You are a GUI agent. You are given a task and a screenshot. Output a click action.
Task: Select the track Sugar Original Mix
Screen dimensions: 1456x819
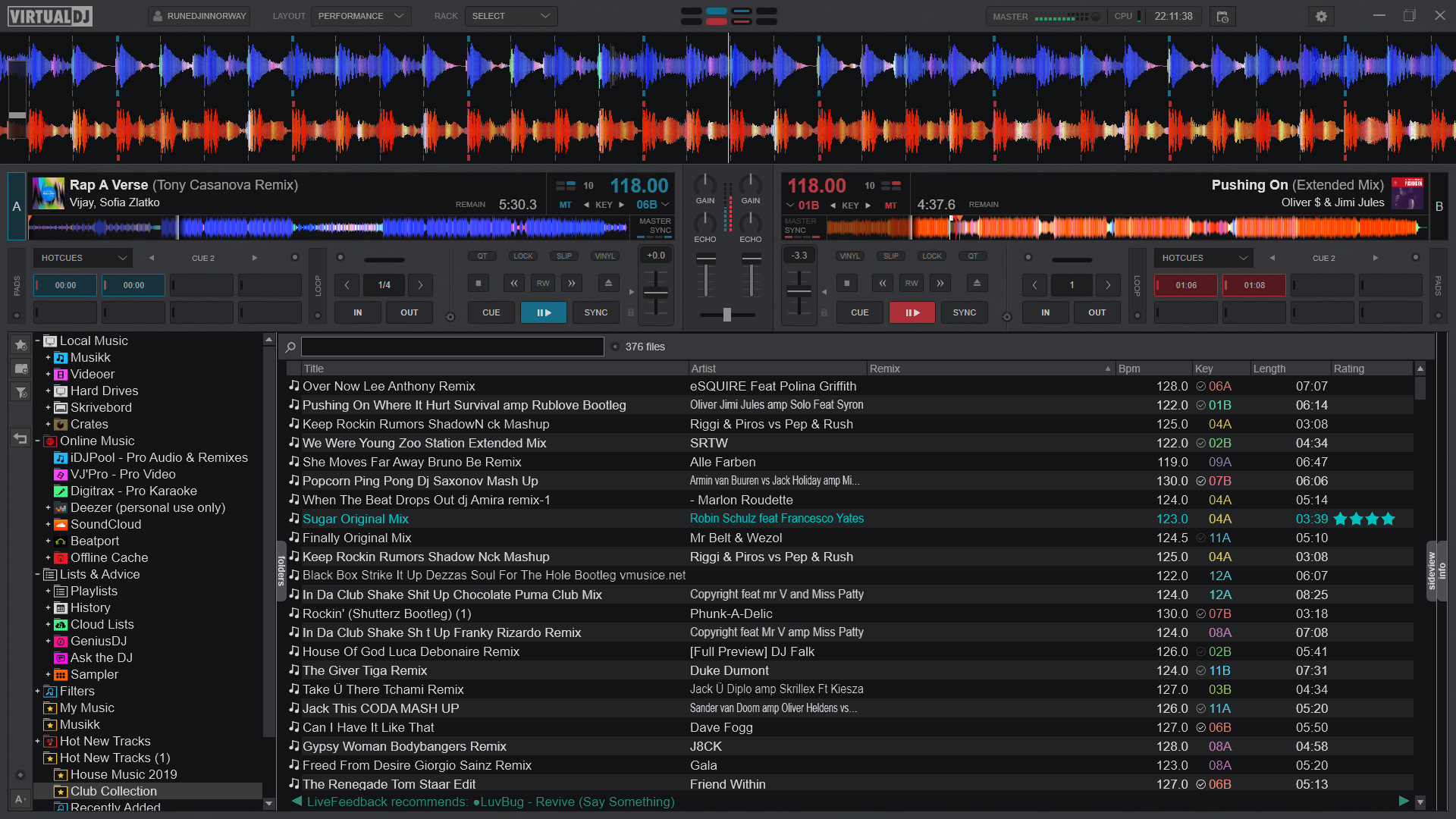pos(355,519)
